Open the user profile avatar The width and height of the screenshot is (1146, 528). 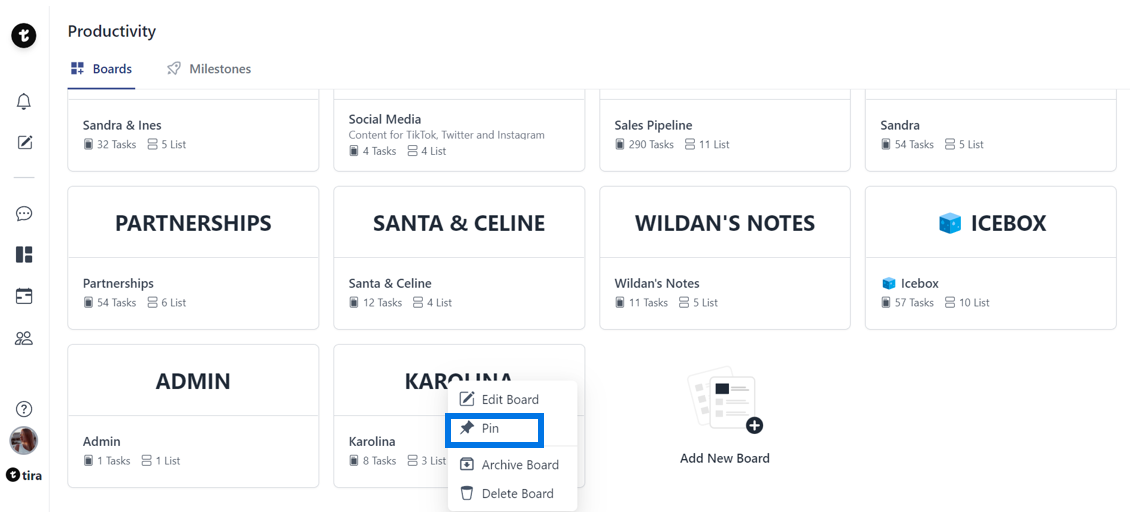[x=24, y=441]
